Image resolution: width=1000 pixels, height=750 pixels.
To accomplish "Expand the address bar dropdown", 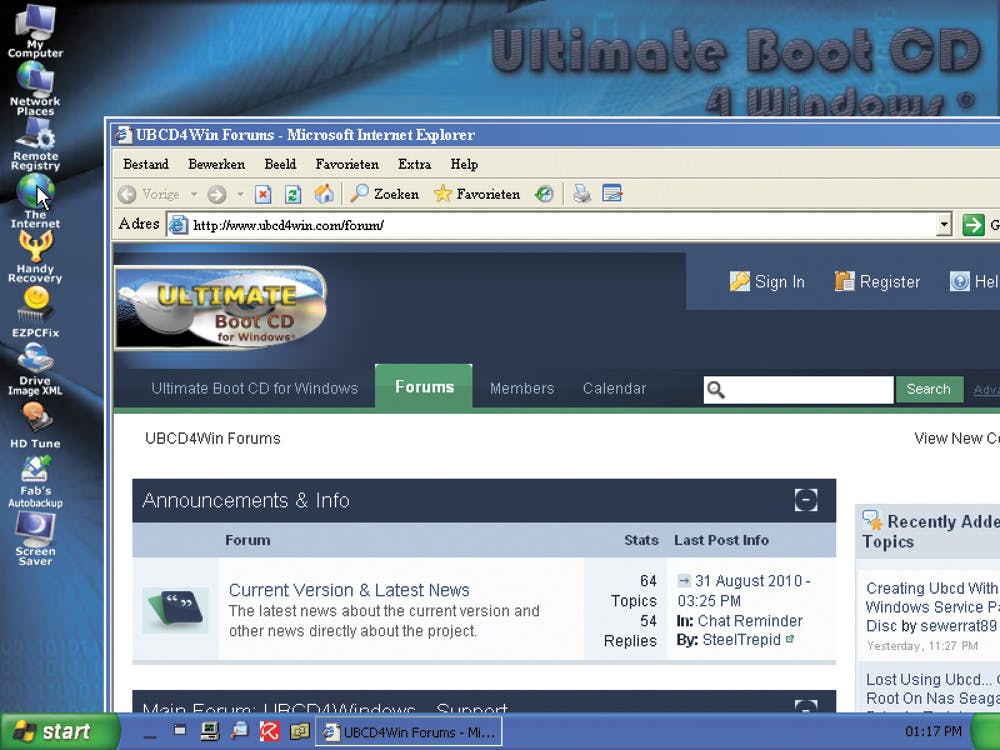I will coord(944,225).
